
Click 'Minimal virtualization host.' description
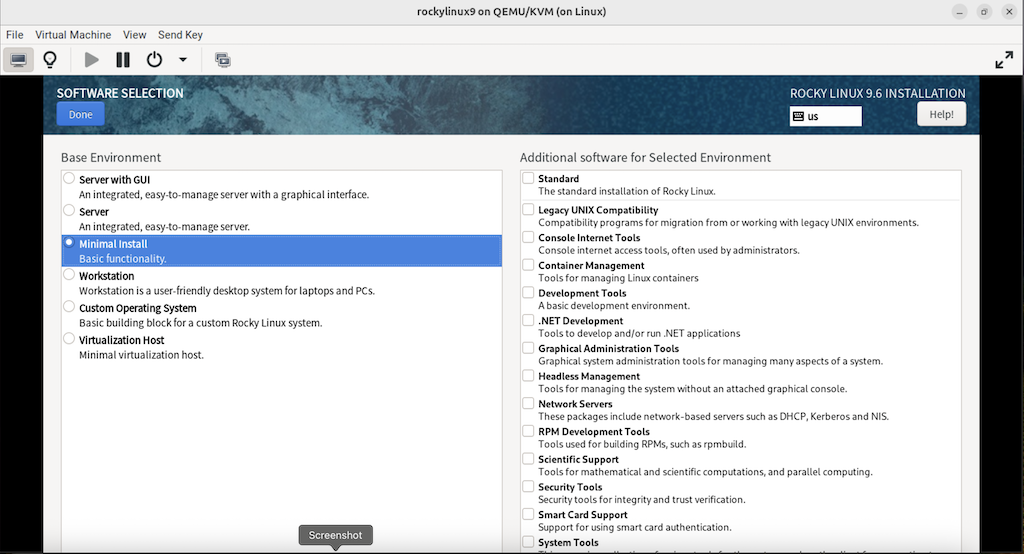tap(141, 355)
